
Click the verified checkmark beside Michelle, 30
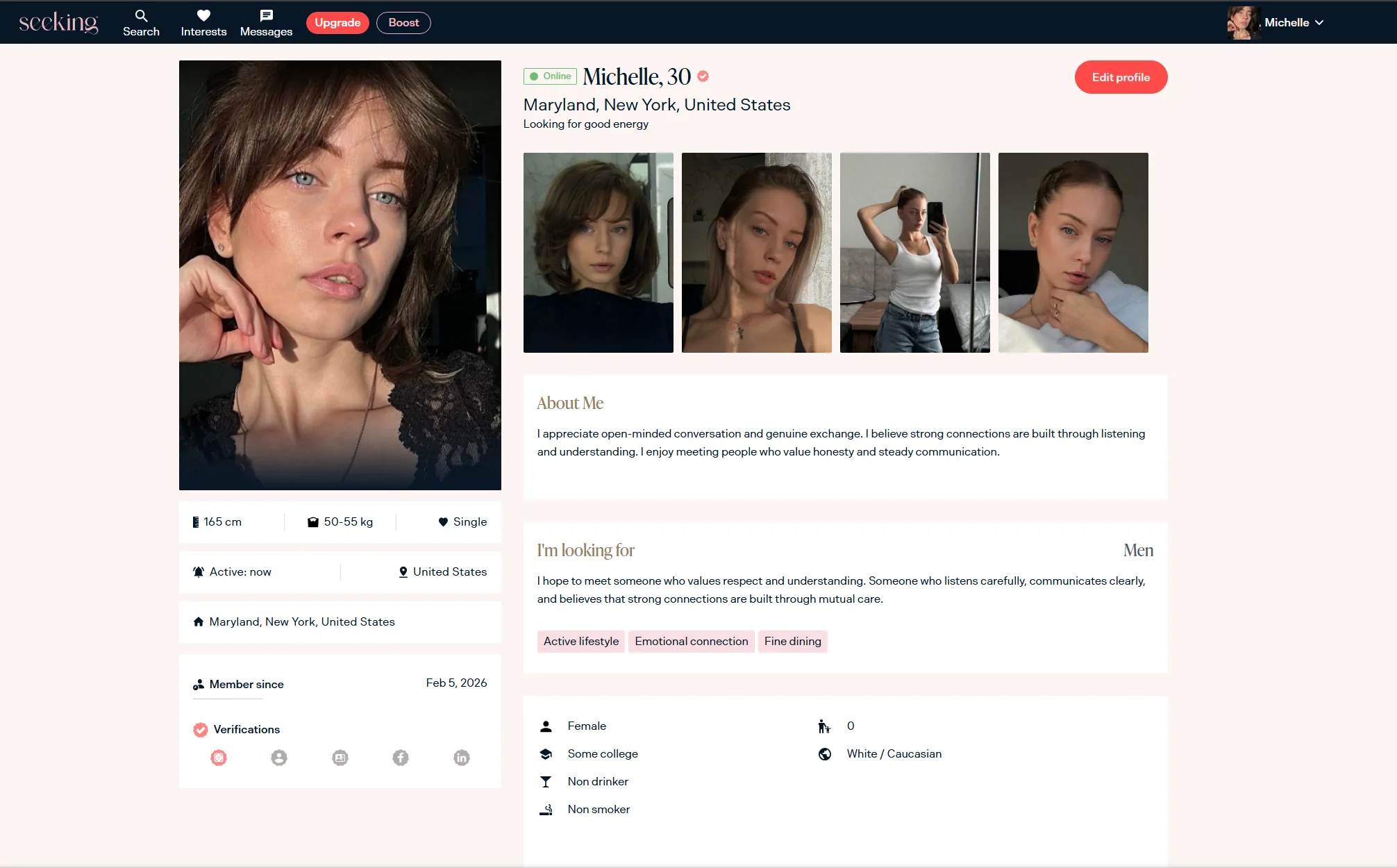coord(703,76)
